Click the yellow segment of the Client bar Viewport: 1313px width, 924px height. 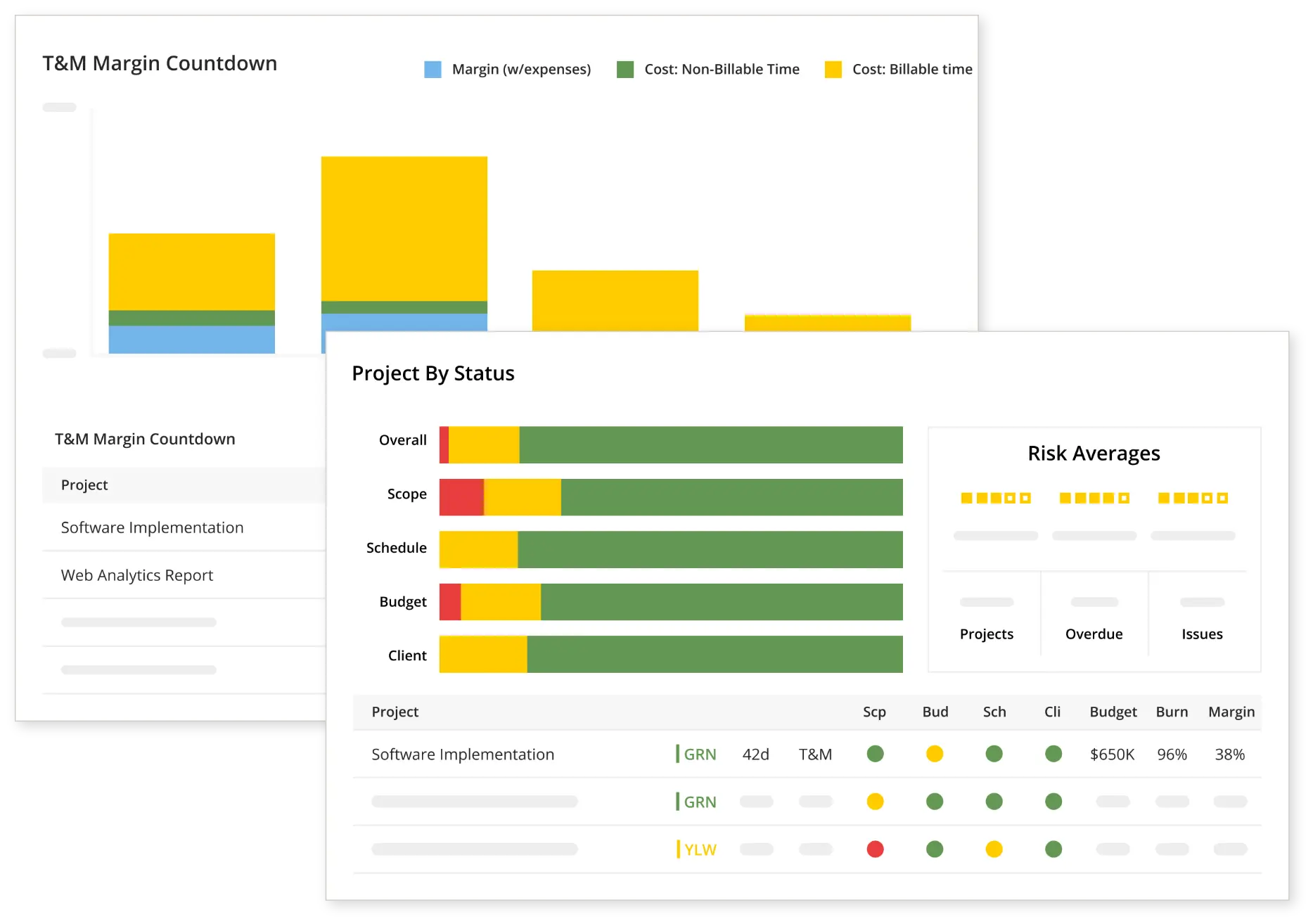[483, 655]
